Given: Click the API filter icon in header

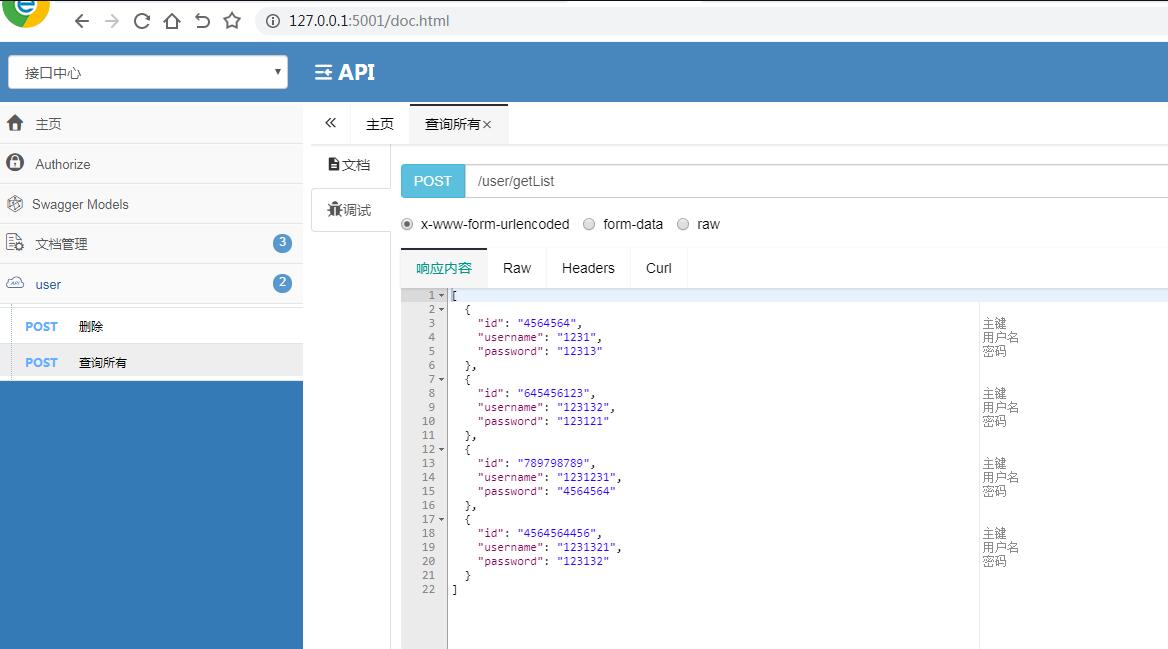Looking at the screenshot, I should click(325, 71).
